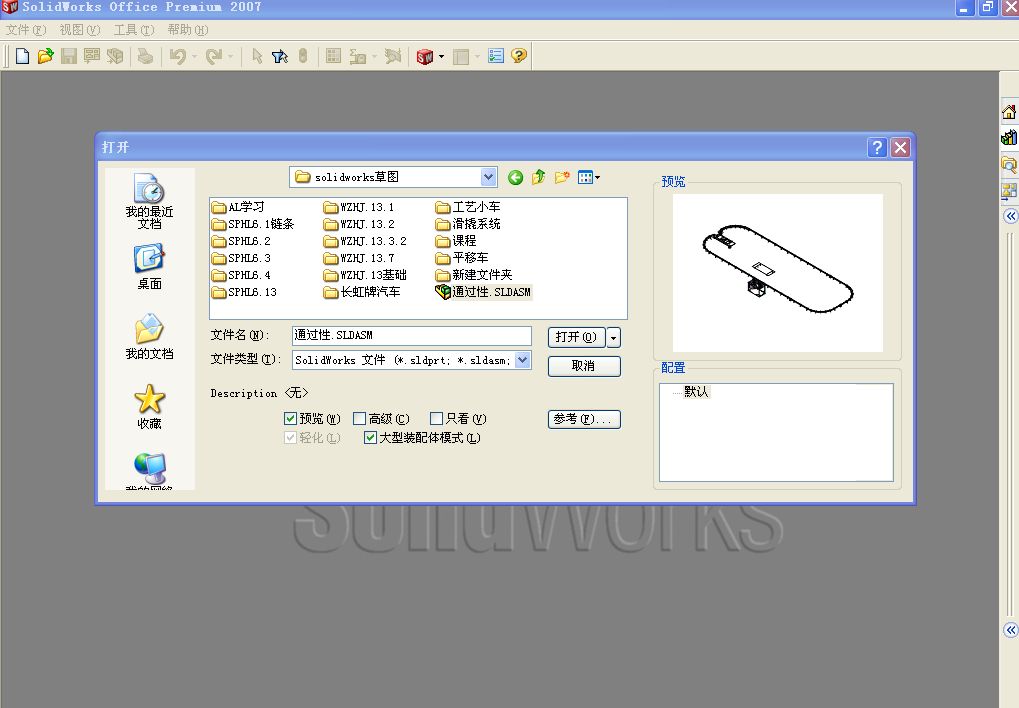The height and width of the screenshot is (708, 1019).
Task: Open the File Explorer side panel icon
Action: tap(1009, 164)
